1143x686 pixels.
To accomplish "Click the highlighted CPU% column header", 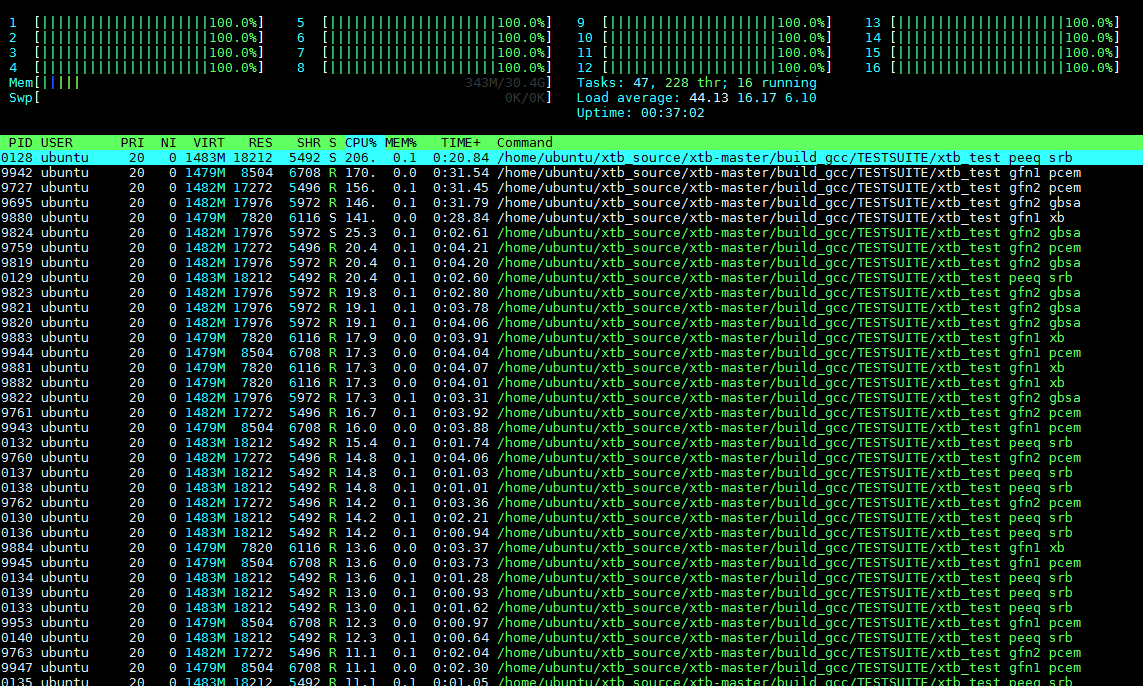I will [x=361, y=143].
